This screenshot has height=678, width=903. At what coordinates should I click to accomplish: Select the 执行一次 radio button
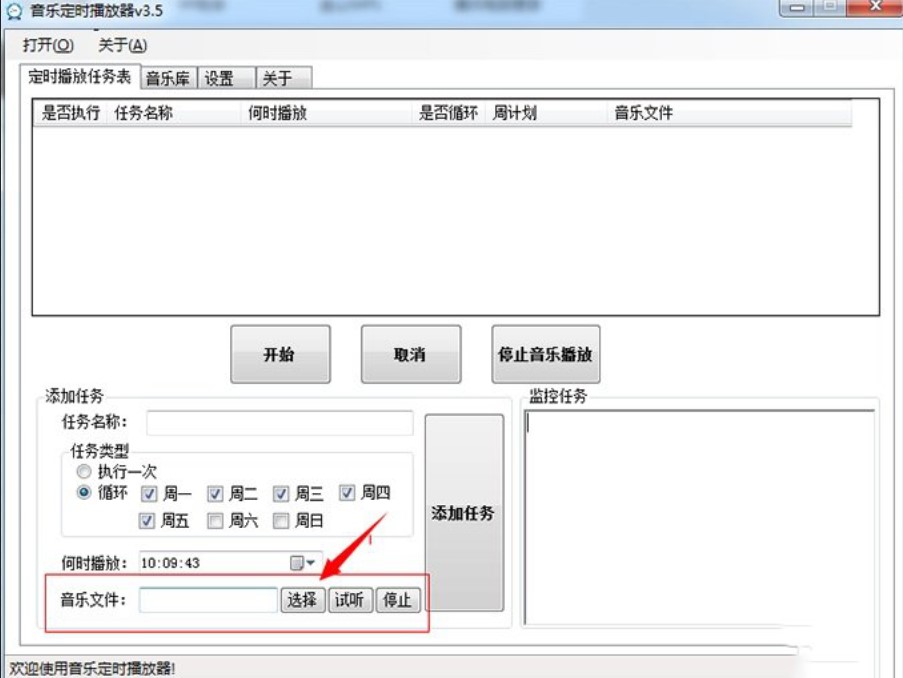84,471
